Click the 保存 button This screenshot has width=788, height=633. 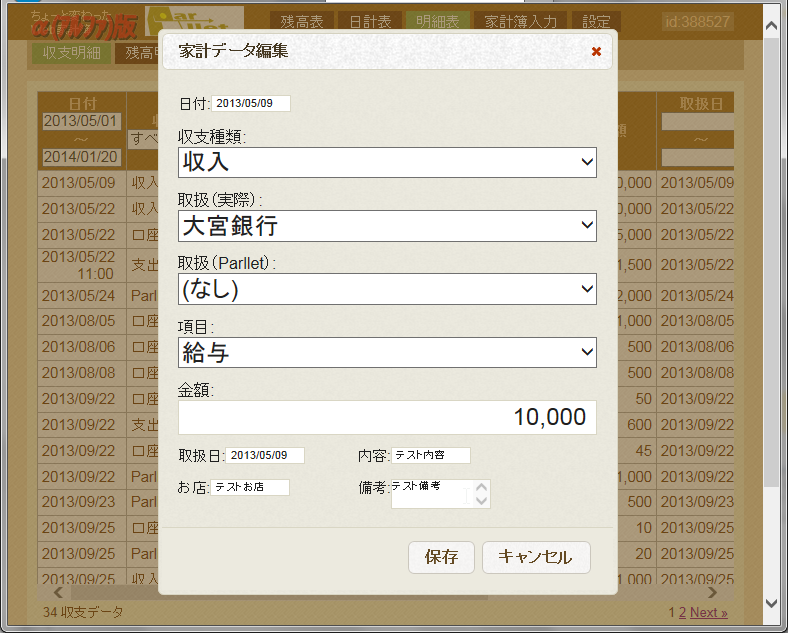[441, 557]
